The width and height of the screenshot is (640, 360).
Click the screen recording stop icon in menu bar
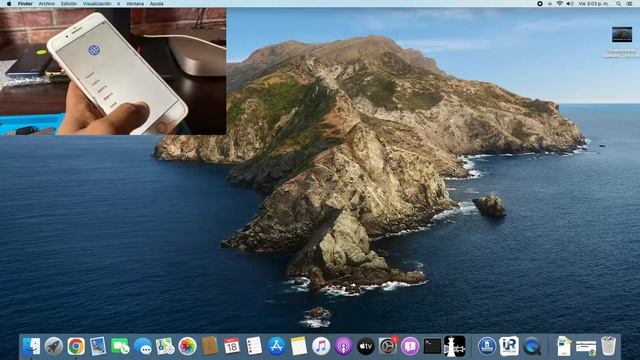click(x=540, y=4)
